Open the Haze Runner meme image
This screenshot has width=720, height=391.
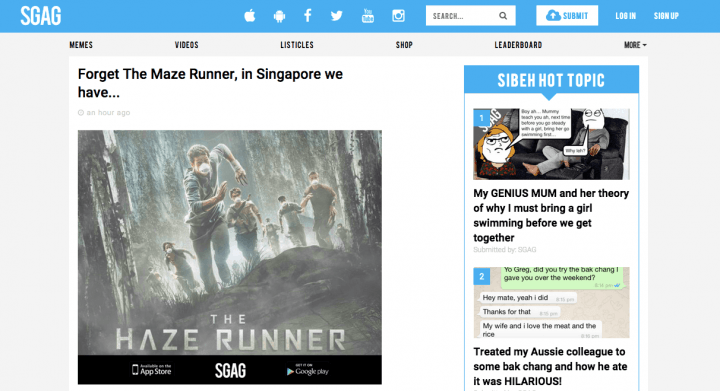click(230, 257)
